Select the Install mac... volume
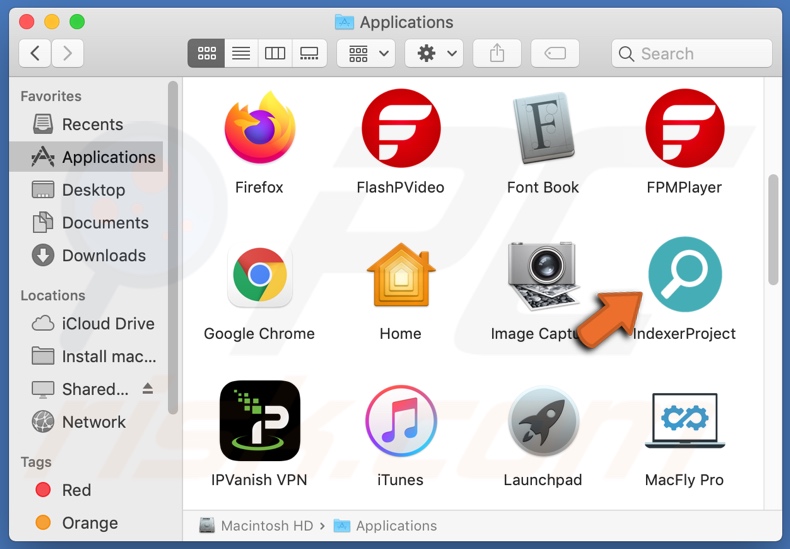 [86, 356]
